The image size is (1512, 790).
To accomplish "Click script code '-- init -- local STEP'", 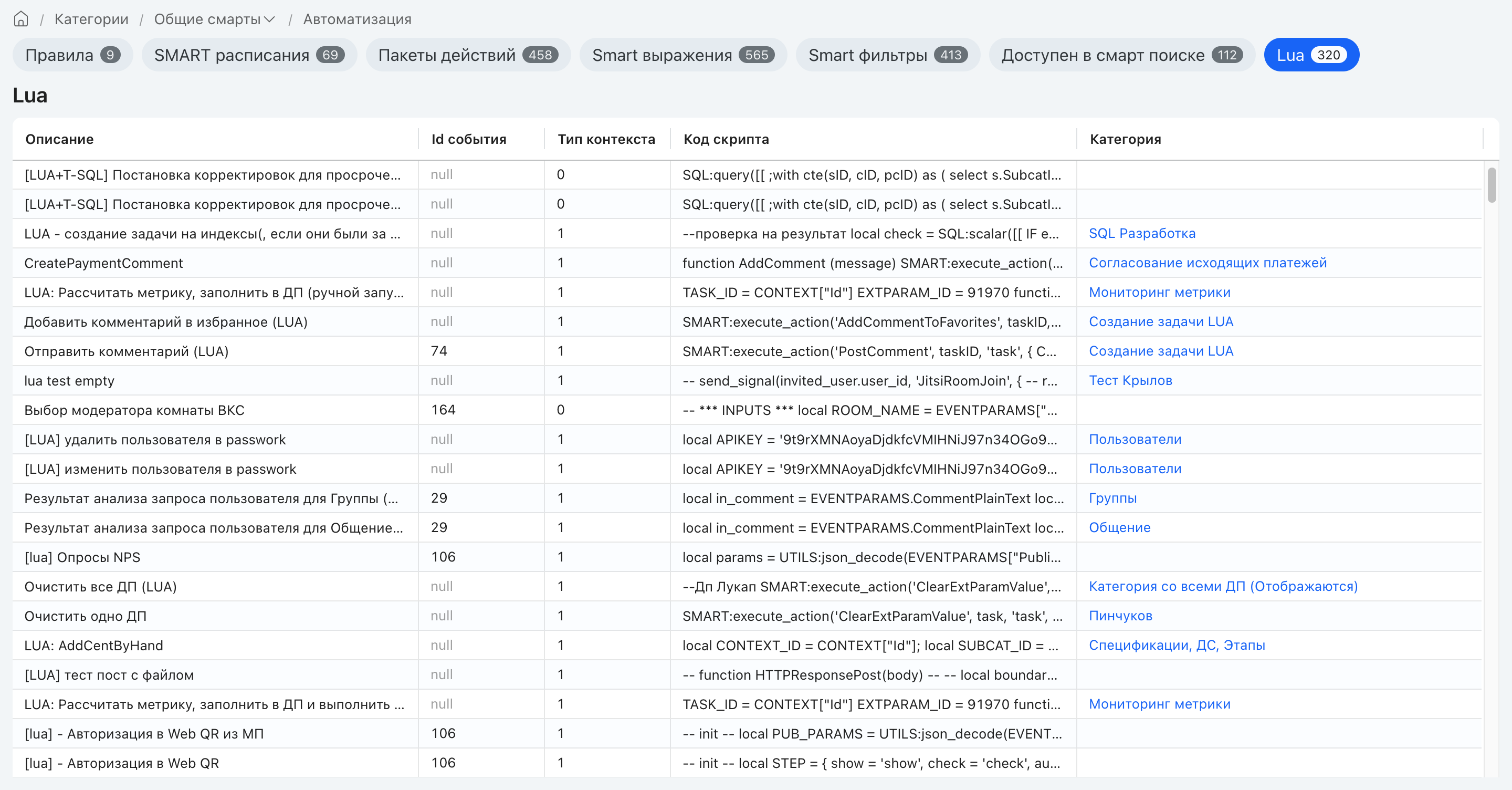I will point(871,762).
